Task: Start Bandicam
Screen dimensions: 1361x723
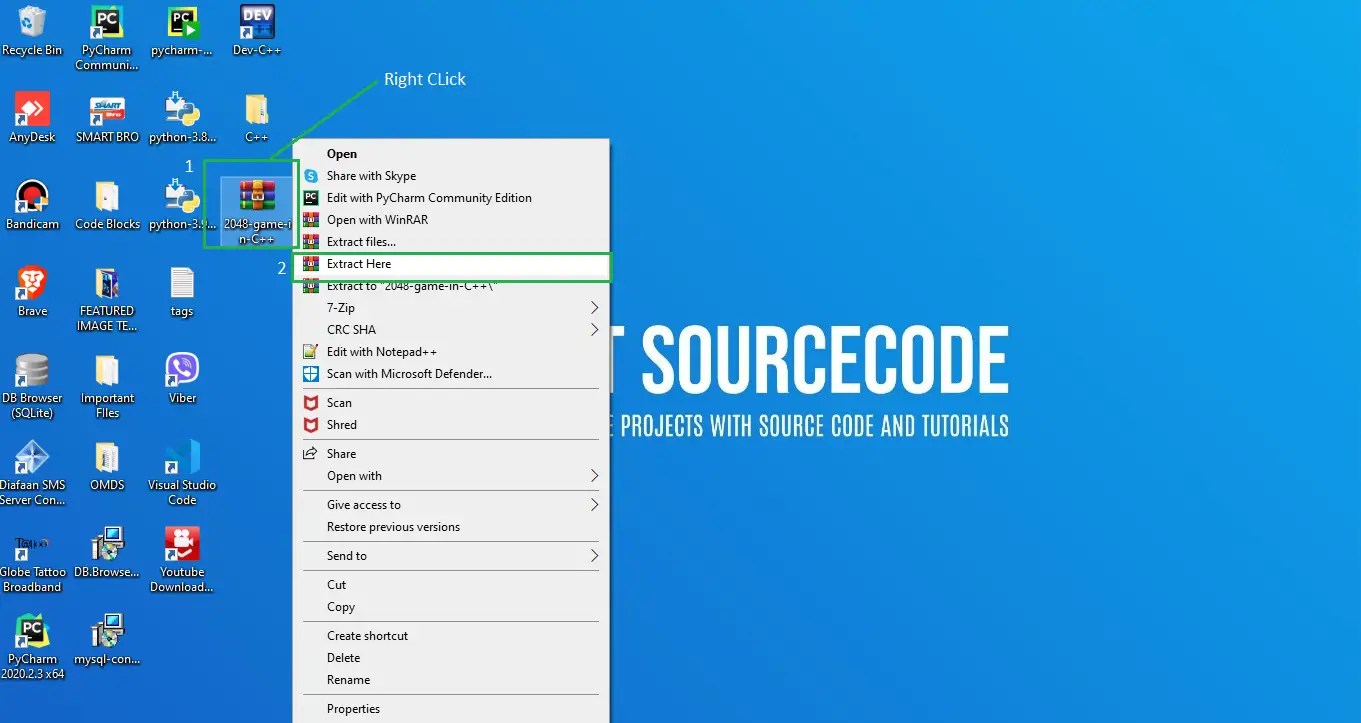Action: pyautogui.click(x=30, y=197)
